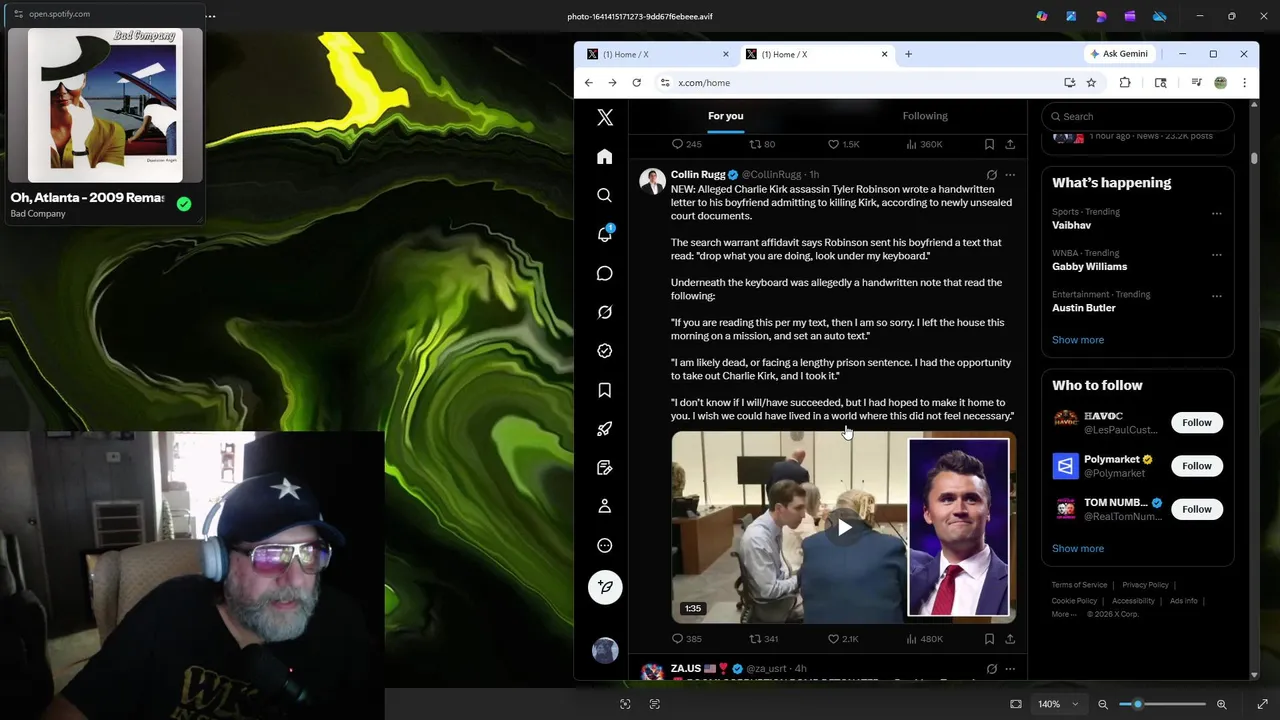The width and height of the screenshot is (1280, 720).
Task: Open the rocket icon in the X sidebar
Action: click(605, 429)
